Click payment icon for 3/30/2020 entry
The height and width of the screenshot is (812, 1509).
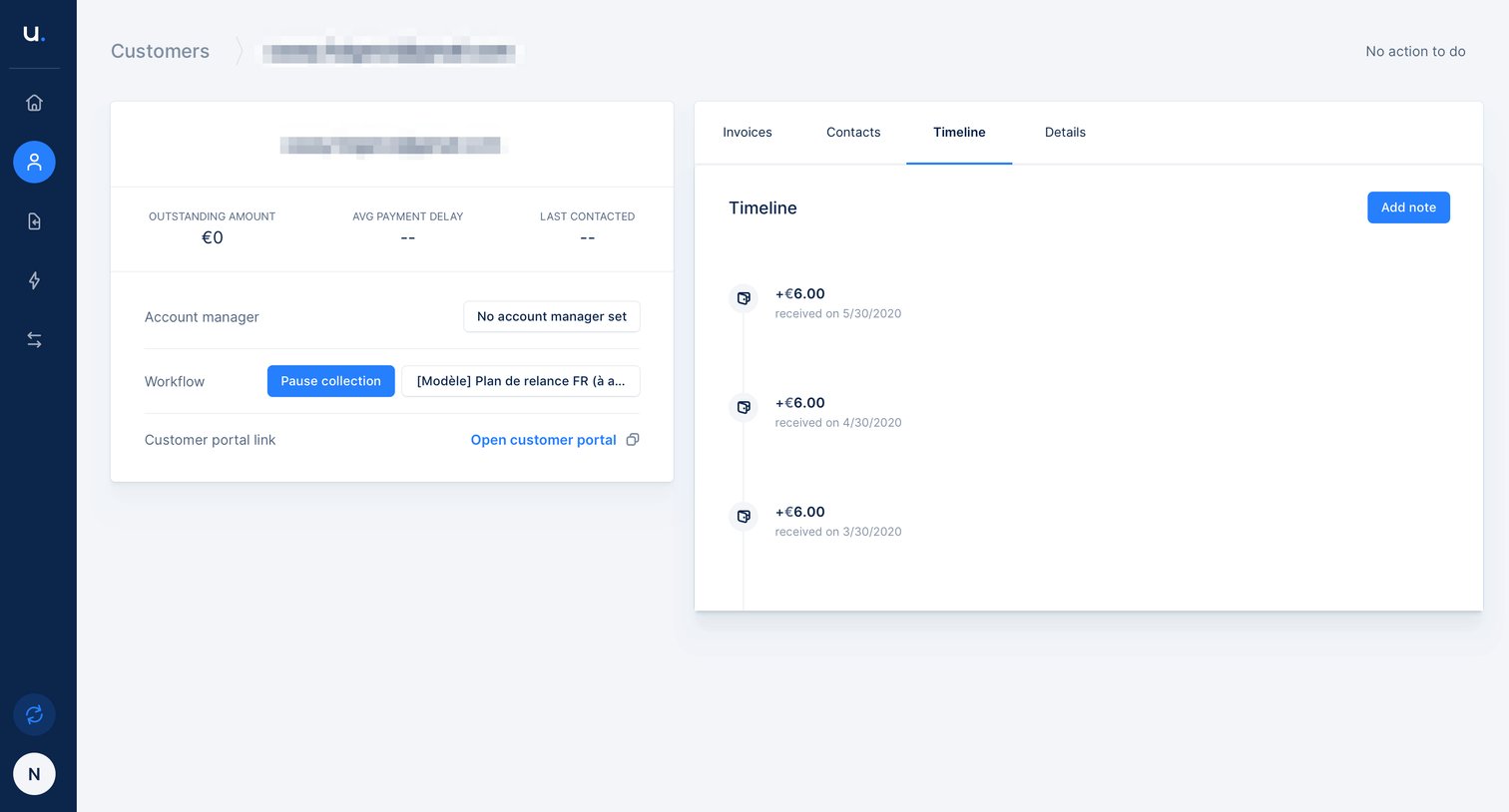744,517
